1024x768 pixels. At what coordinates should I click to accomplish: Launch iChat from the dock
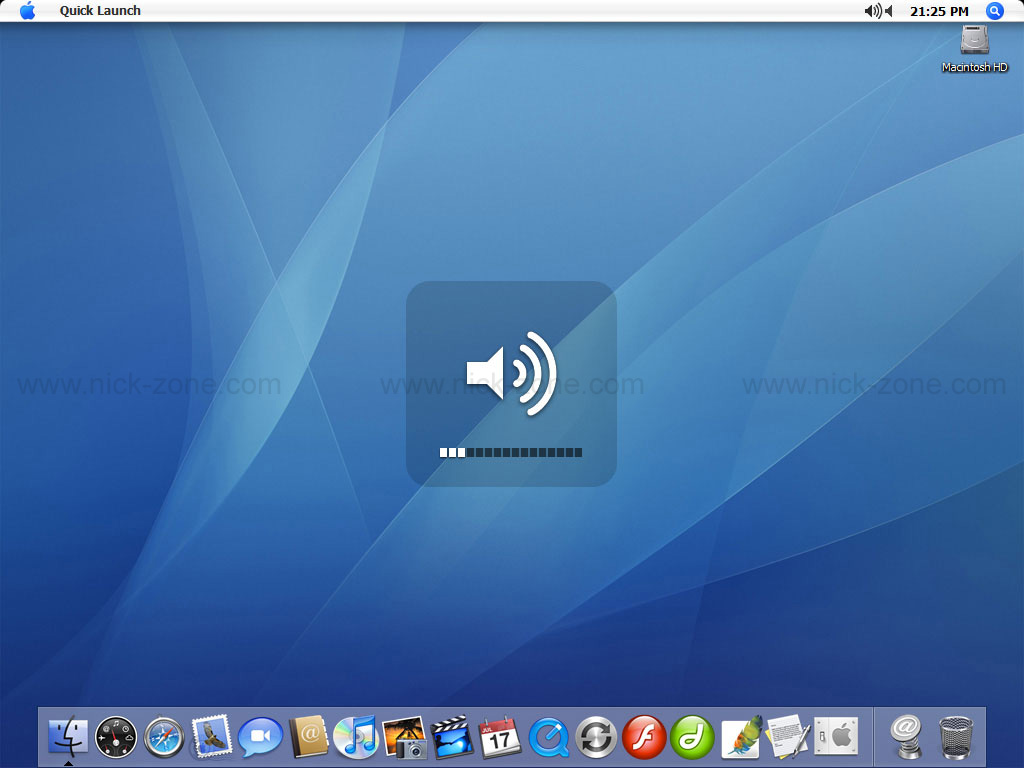pos(260,737)
